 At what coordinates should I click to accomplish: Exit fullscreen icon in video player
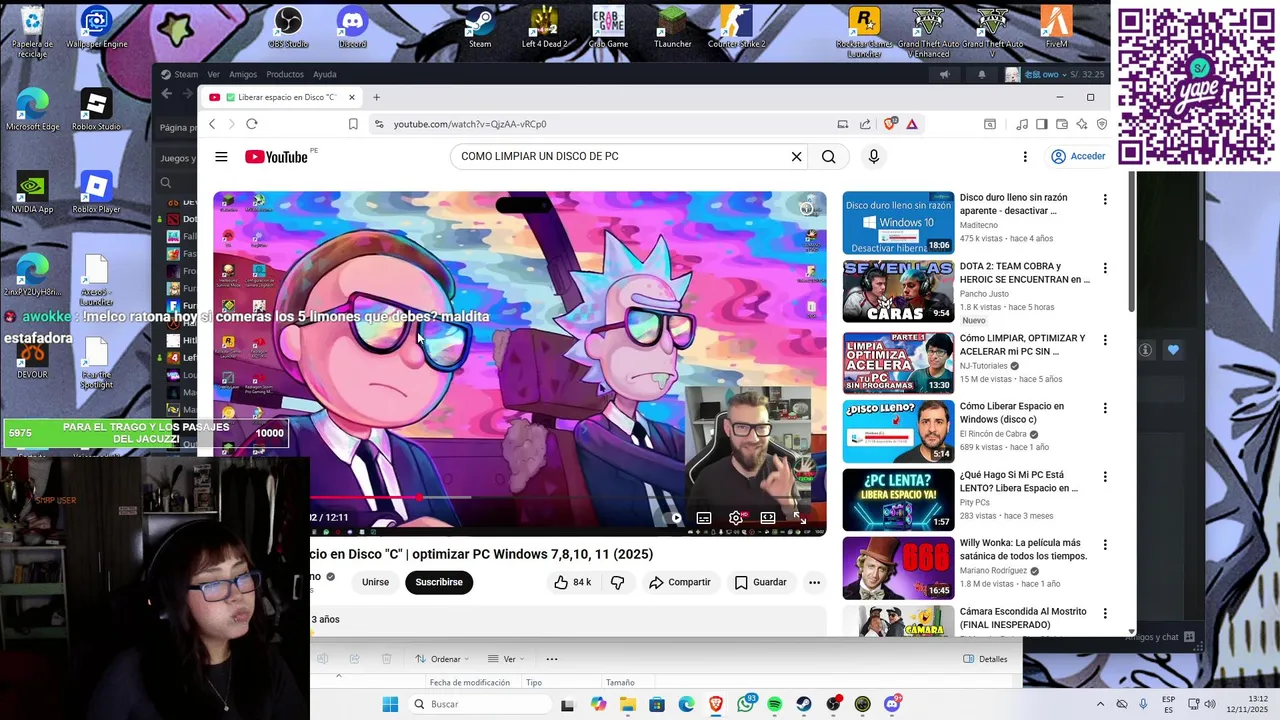point(800,518)
